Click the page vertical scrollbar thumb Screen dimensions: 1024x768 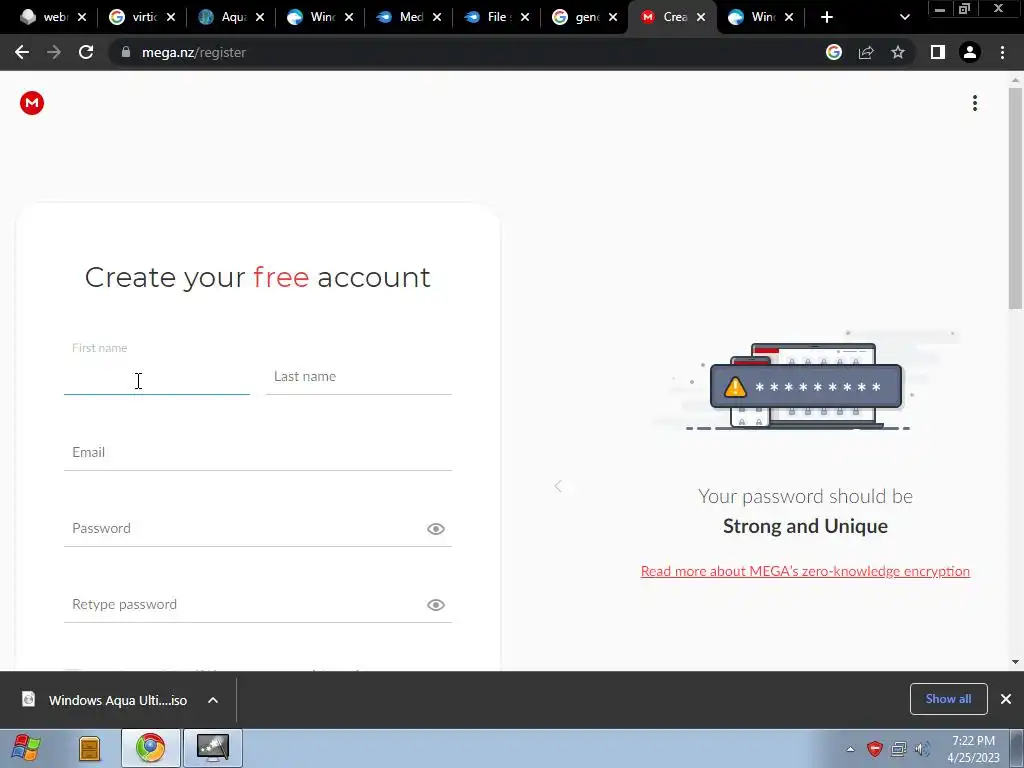click(x=1016, y=198)
